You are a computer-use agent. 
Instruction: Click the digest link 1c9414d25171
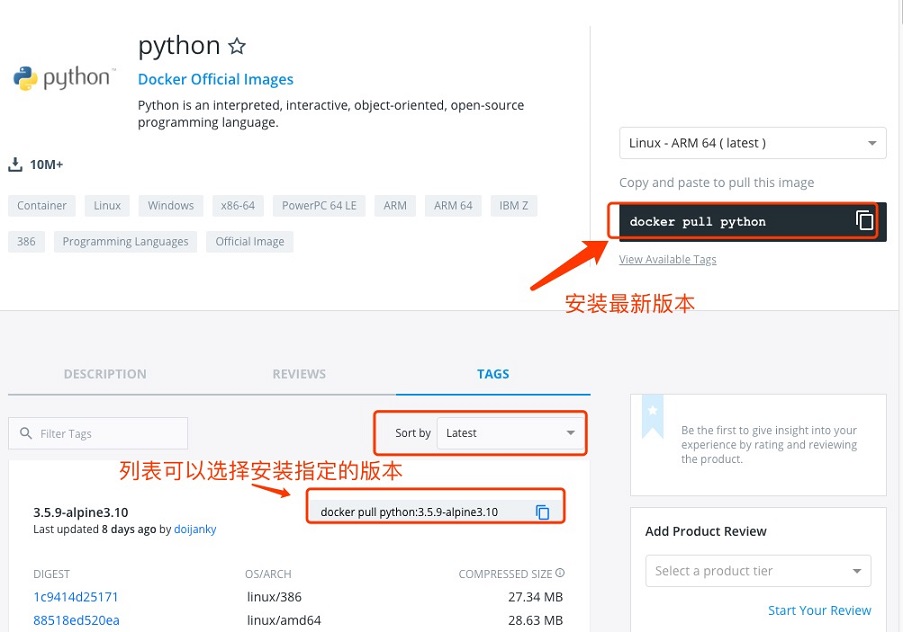click(74, 597)
